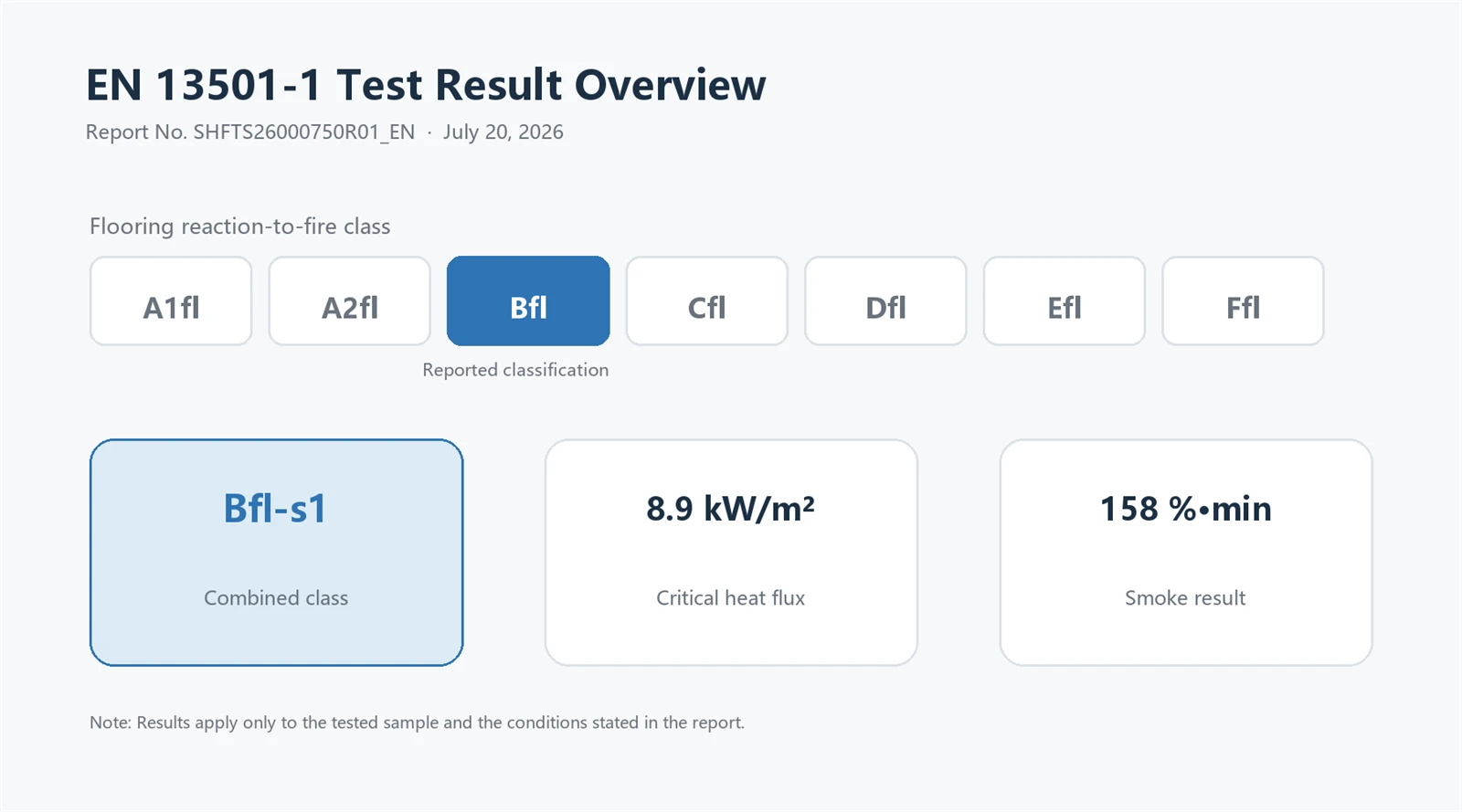
Task: Click the Combined class caption
Action: [276, 598]
